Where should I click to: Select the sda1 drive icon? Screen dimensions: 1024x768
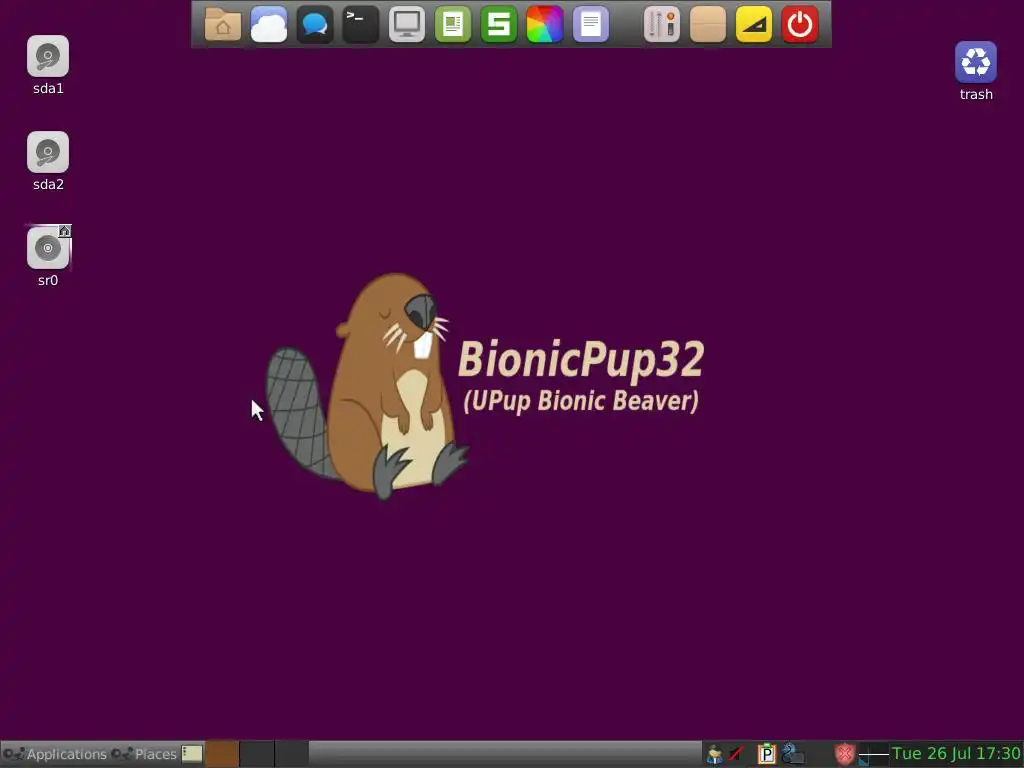coord(48,56)
